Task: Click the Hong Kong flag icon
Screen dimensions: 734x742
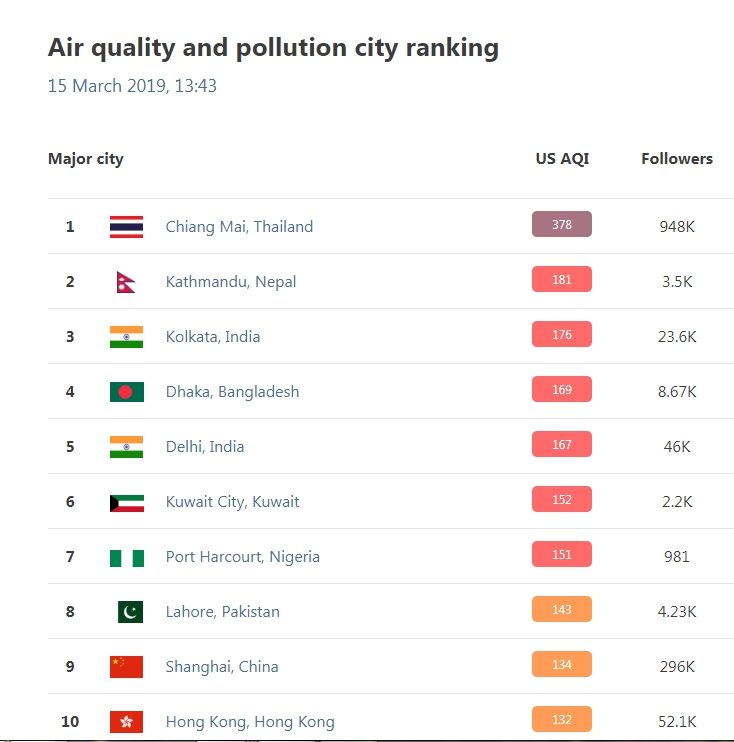Action: [126, 722]
